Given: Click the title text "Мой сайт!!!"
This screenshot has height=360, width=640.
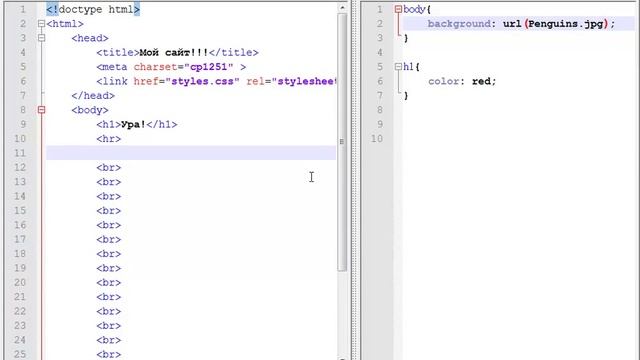Looking at the screenshot, I should (x=174, y=53).
